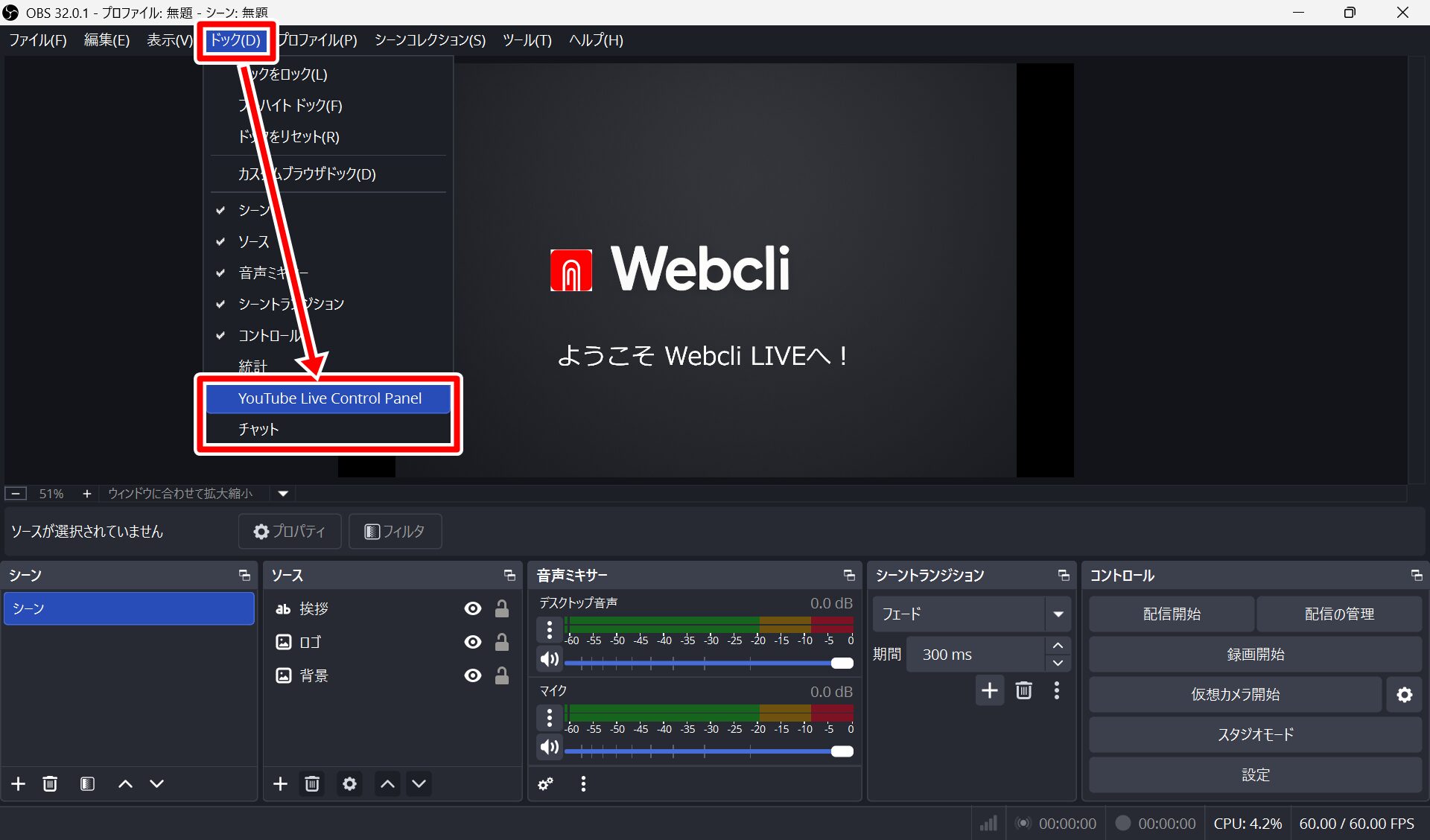Expand the フェード transition dropdown
1430x840 pixels.
(x=1058, y=614)
